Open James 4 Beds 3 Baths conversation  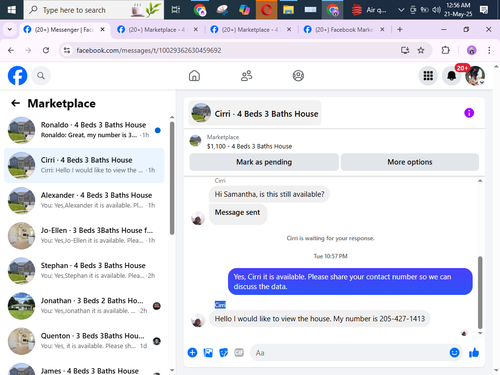(84, 369)
